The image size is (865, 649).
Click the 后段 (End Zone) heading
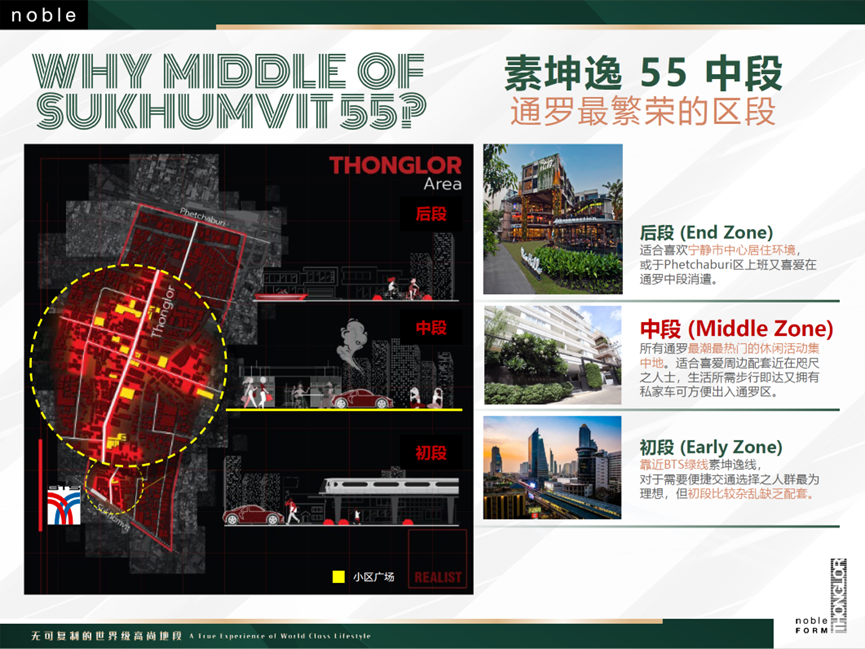pyautogui.click(x=706, y=232)
